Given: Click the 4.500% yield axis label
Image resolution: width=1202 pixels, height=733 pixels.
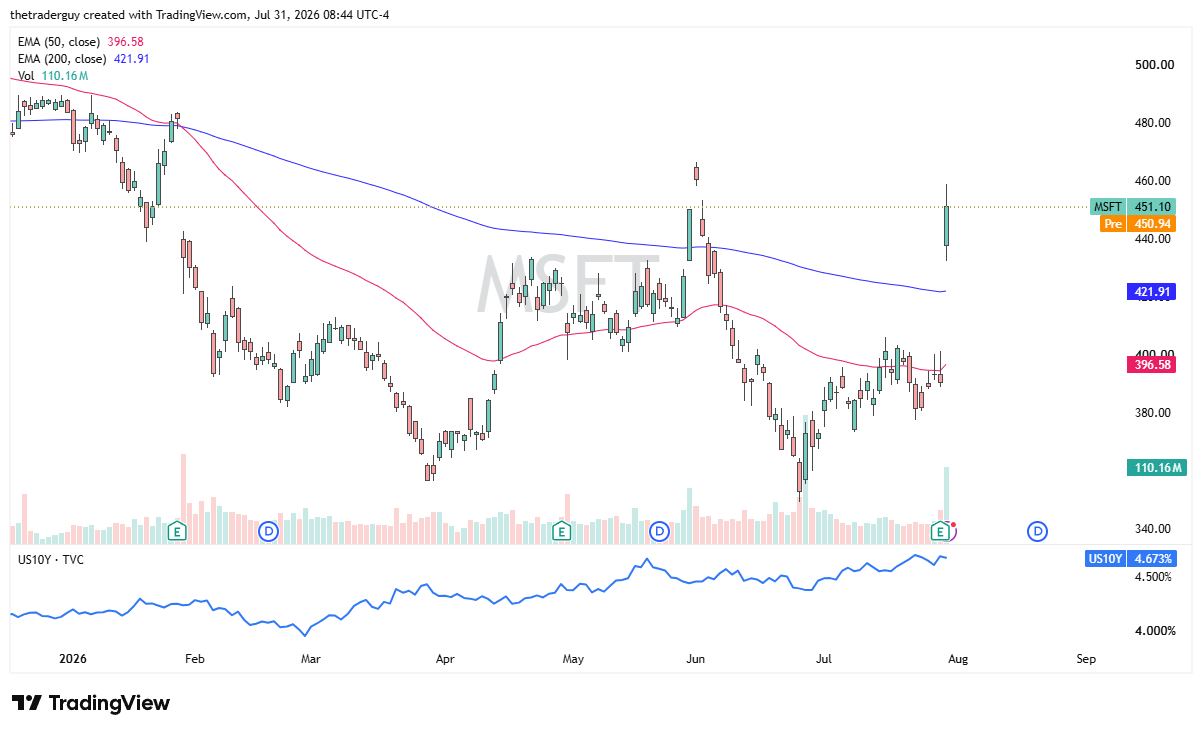Looking at the screenshot, I should pyautogui.click(x=1153, y=577).
